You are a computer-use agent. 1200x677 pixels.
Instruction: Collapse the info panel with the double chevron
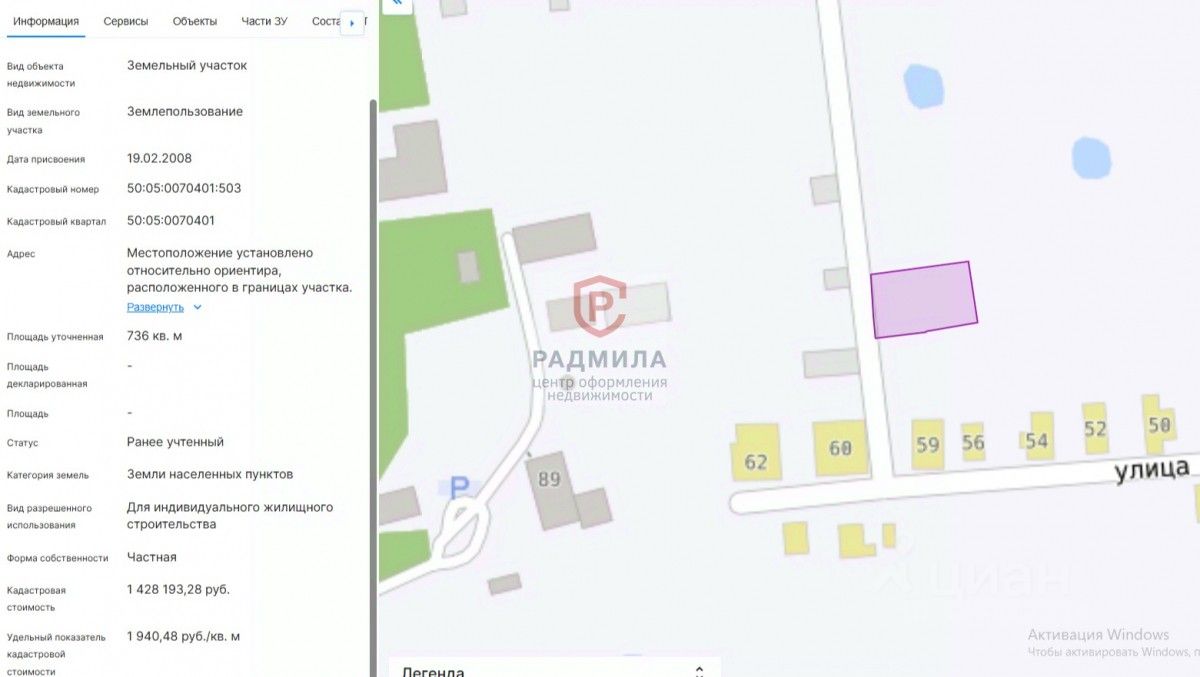397,5
